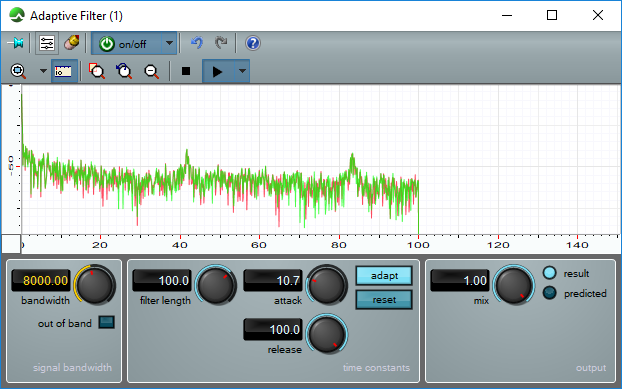Click the zoom selection magnifier icon
This screenshot has width=622, height=389.
pyautogui.click(x=97, y=71)
